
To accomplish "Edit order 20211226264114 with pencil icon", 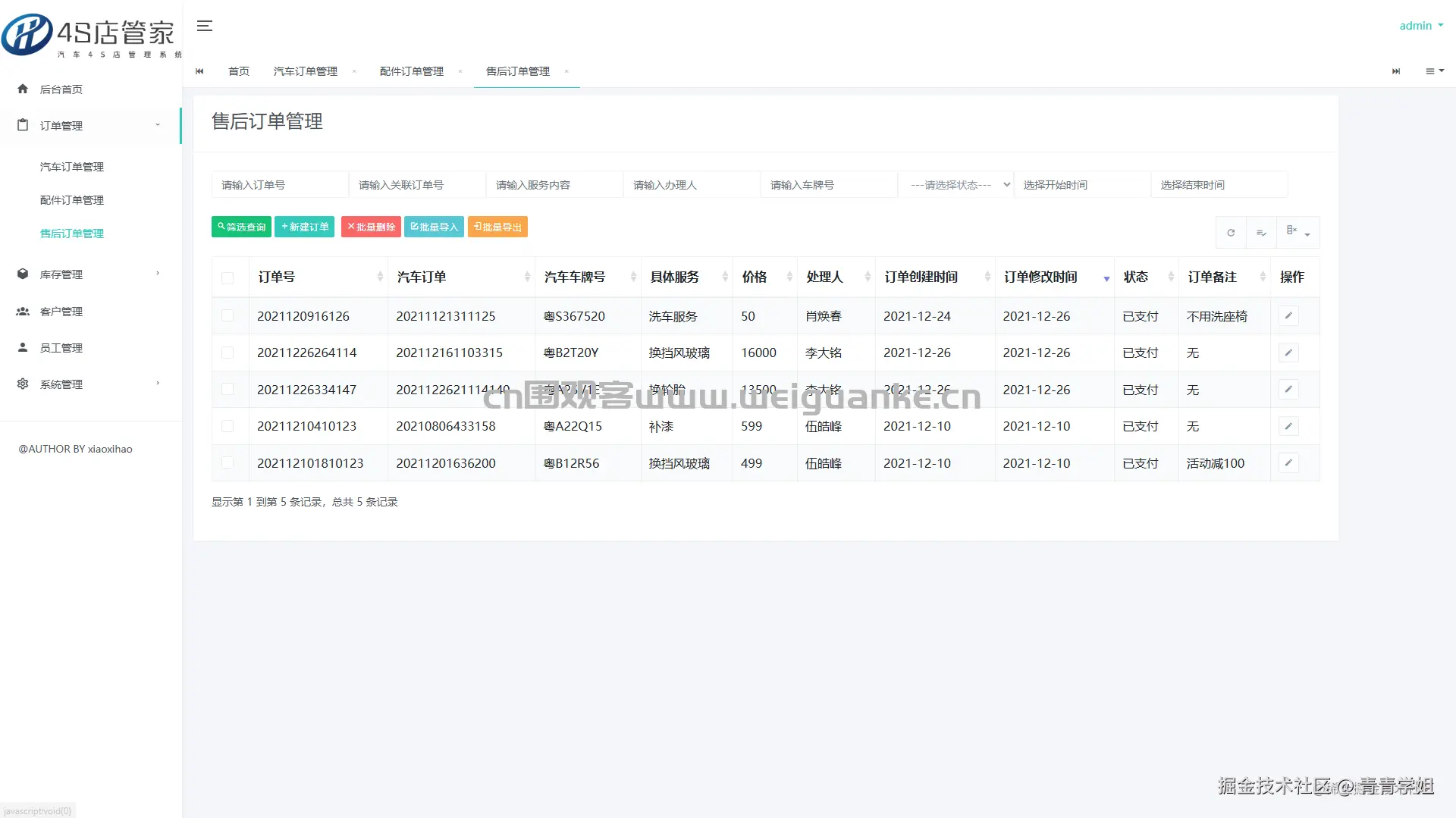I will coord(1288,353).
